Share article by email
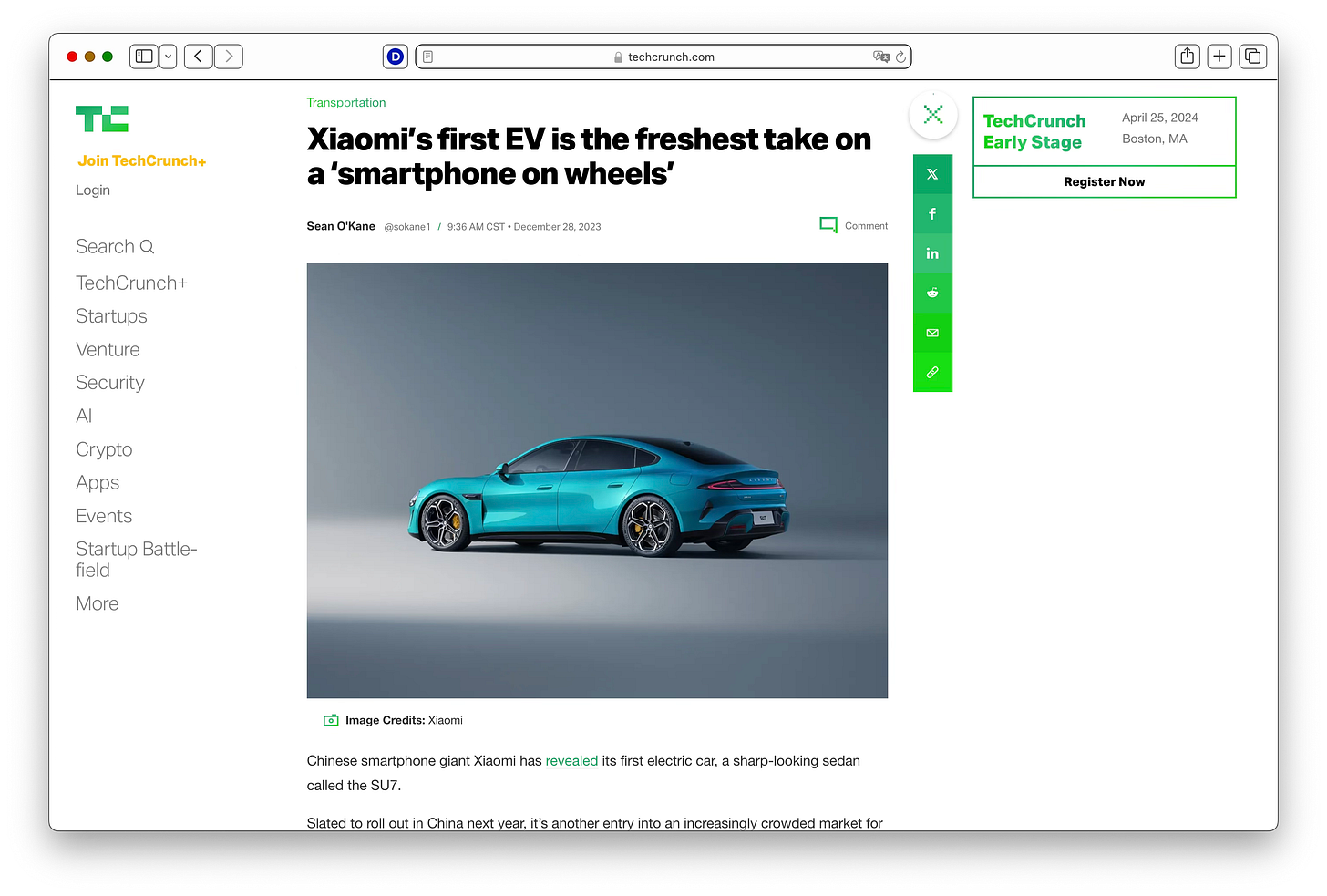This screenshot has width=1327, height=896. point(932,333)
